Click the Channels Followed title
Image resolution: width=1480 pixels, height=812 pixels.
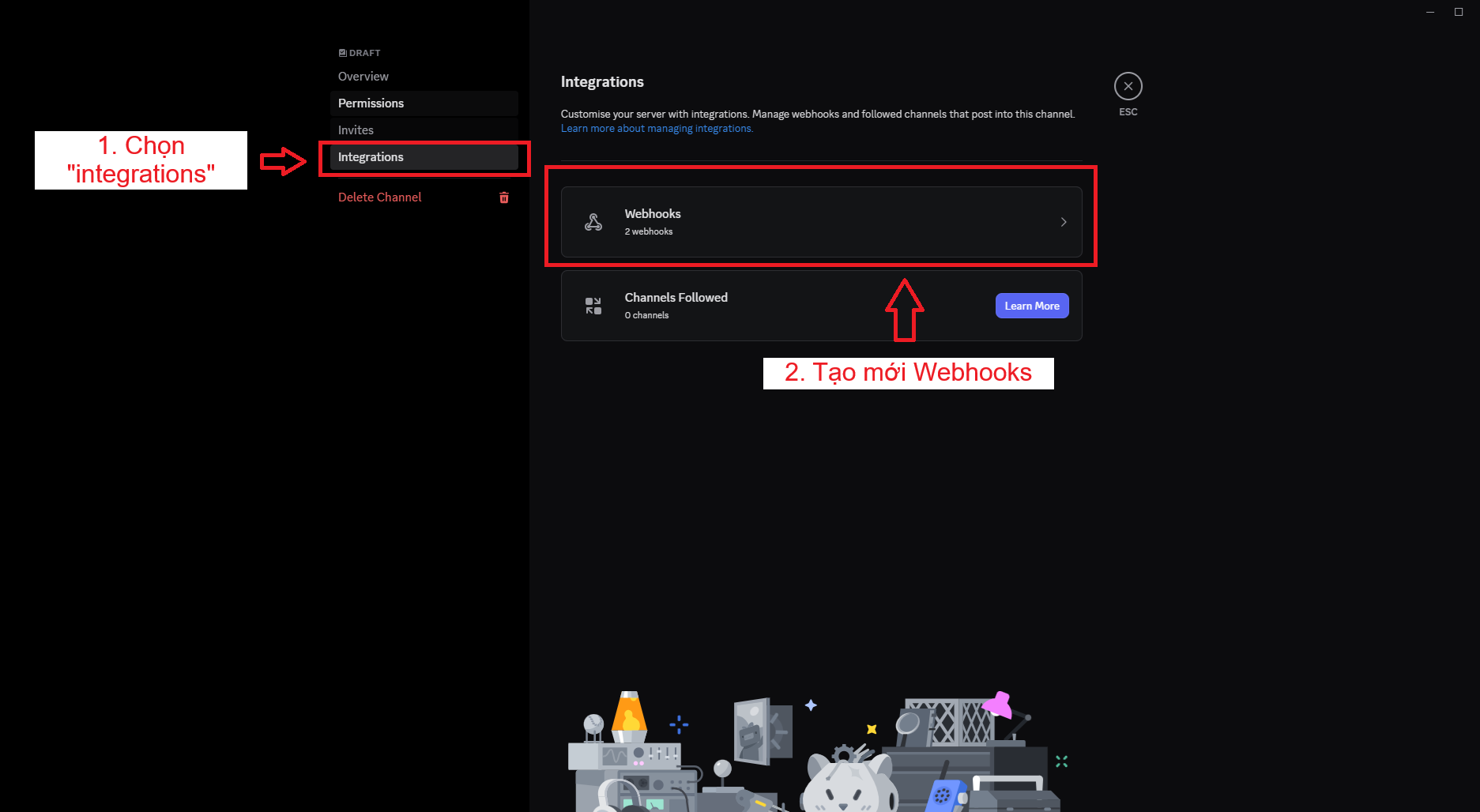point(676,298)
